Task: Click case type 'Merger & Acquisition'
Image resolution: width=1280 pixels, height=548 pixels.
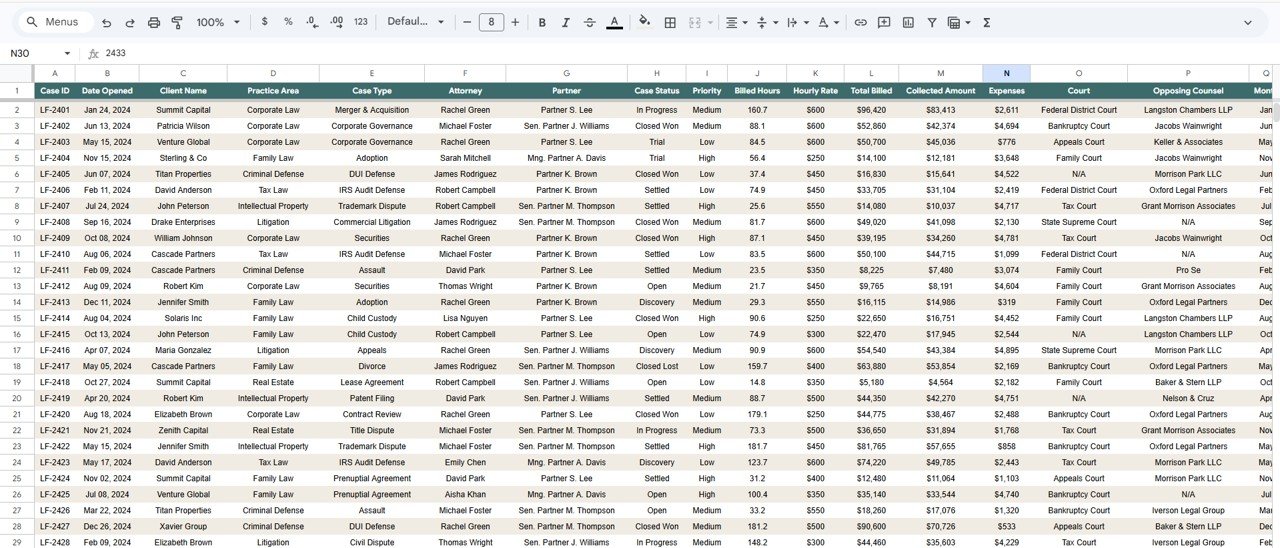Action: click(x=372, y=110)
